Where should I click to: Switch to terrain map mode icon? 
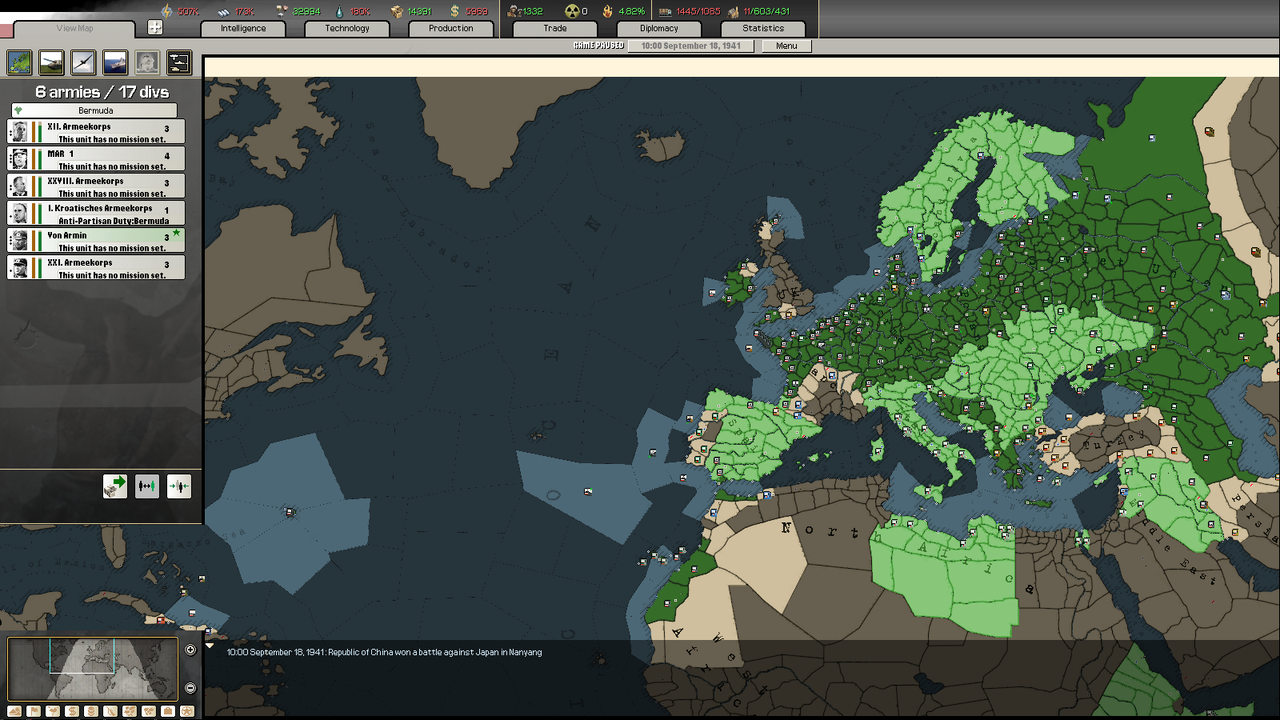coord(14,711)
